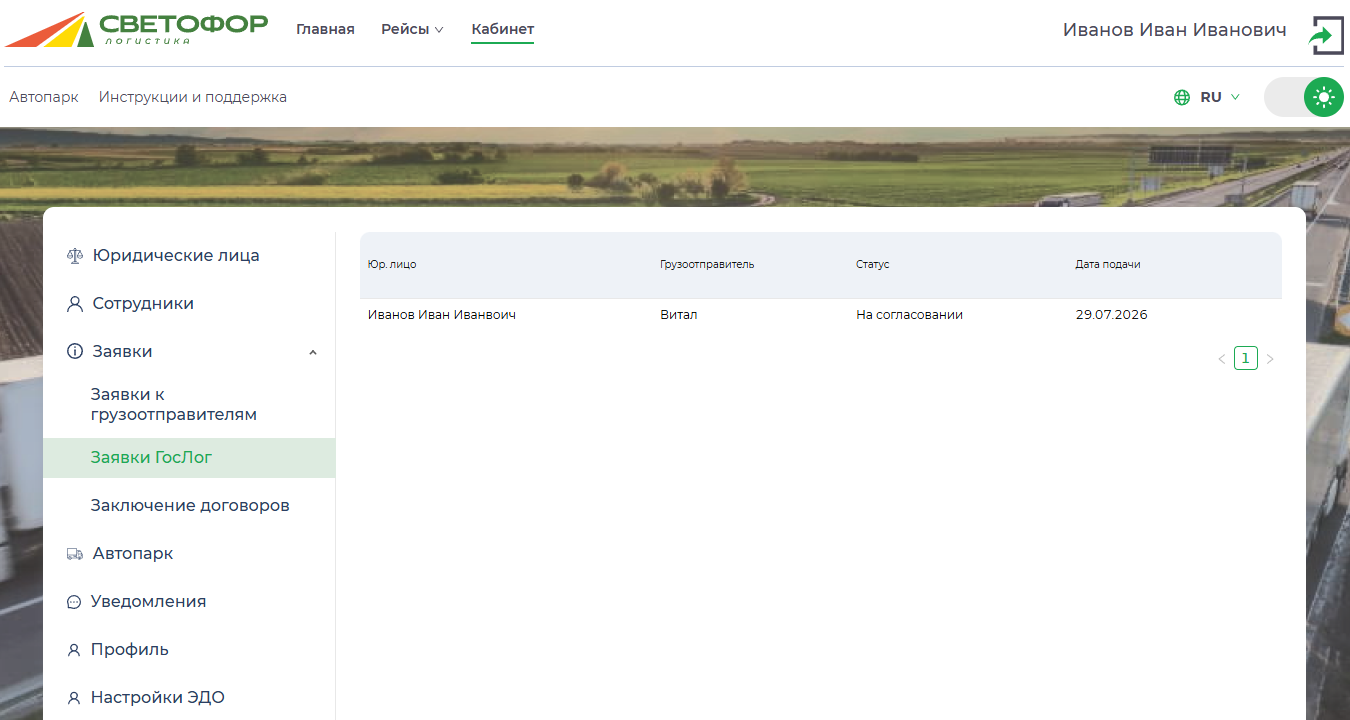
Task: Open Автопарк in the top sub-navigation
Action: 44,97
